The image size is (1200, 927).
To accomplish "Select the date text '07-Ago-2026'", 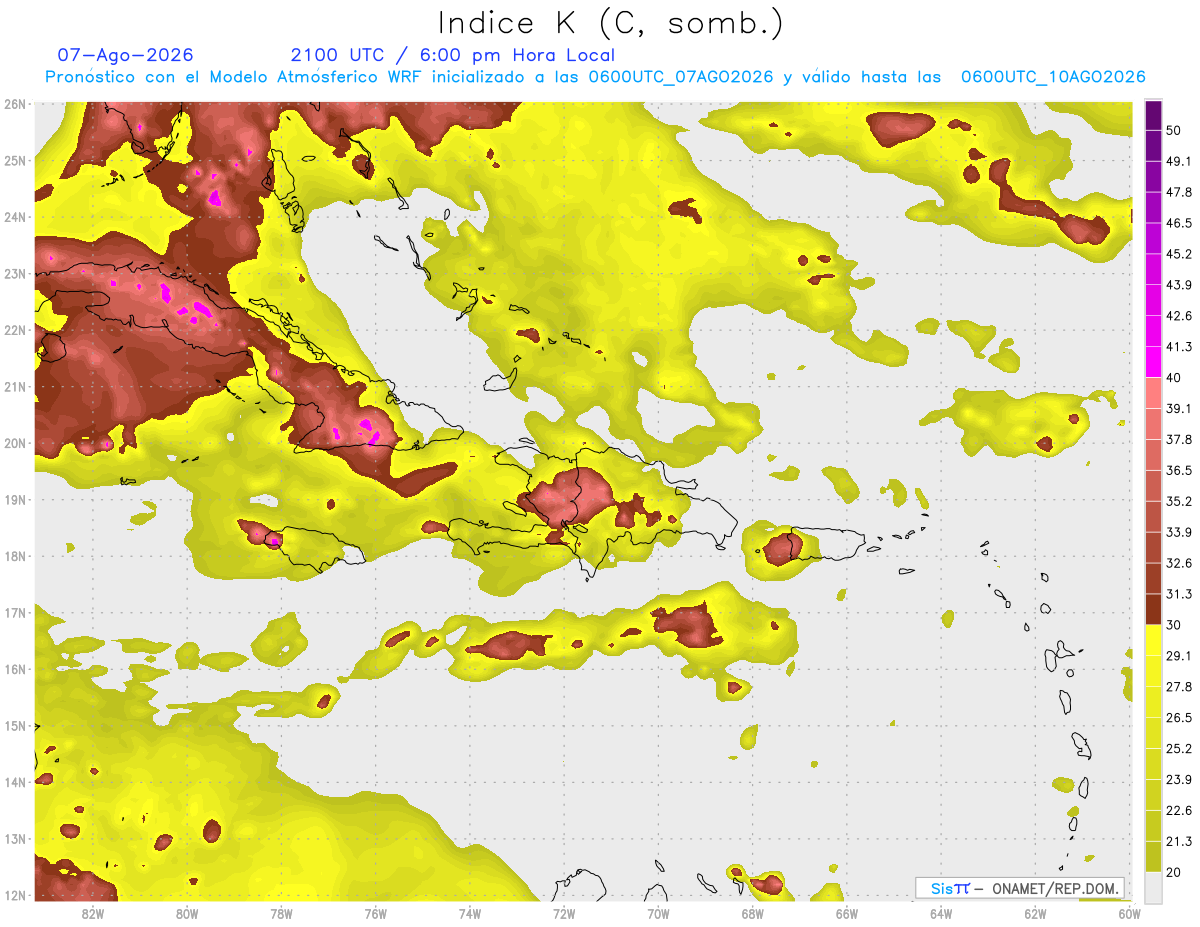I will pos(125,55).
